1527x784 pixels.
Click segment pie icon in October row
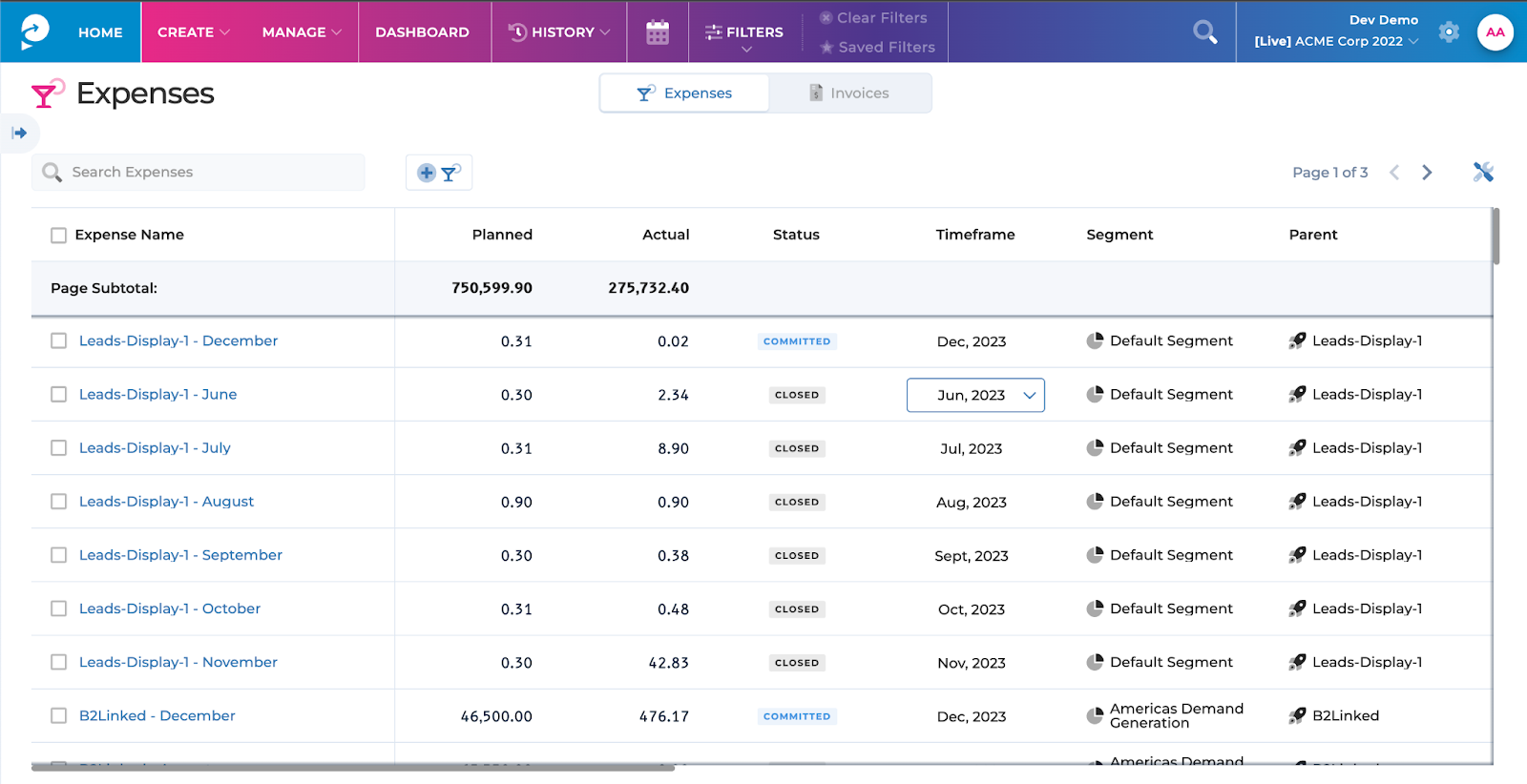(x=1095, y=609)
